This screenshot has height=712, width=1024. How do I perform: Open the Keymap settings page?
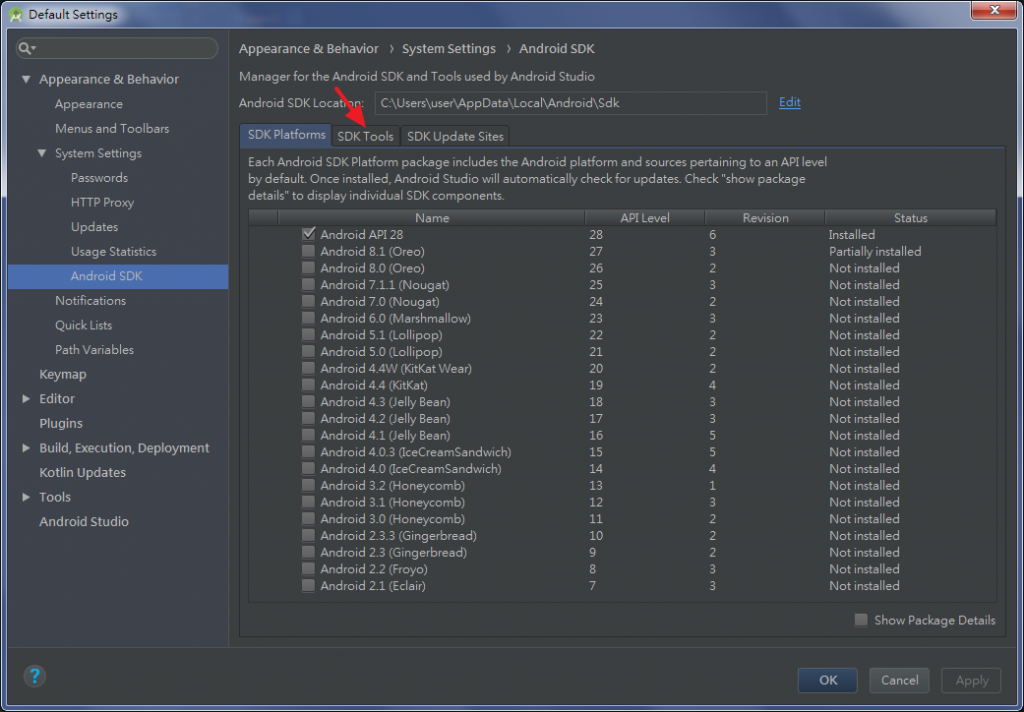(63, 374)
